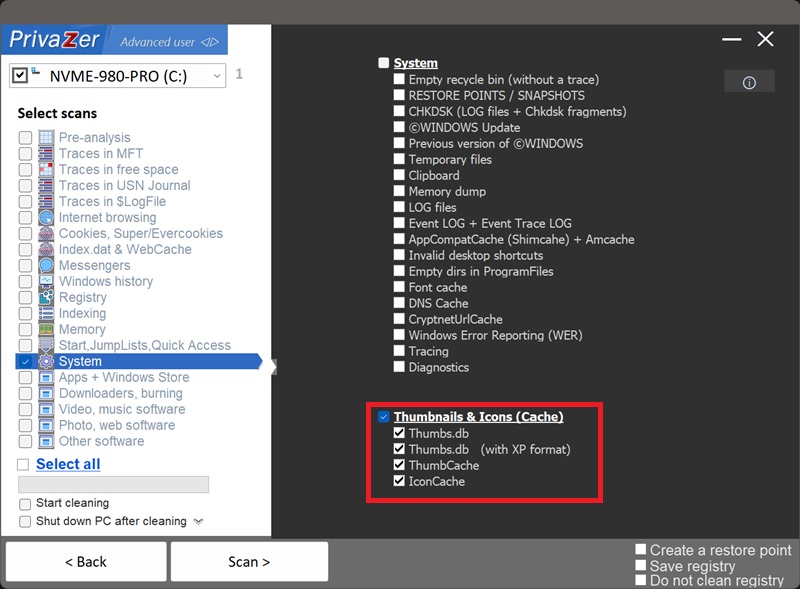Click the Cookies, Super/Evercookies icon
Screen dimensions: 800x589
[x=46, y=233]
